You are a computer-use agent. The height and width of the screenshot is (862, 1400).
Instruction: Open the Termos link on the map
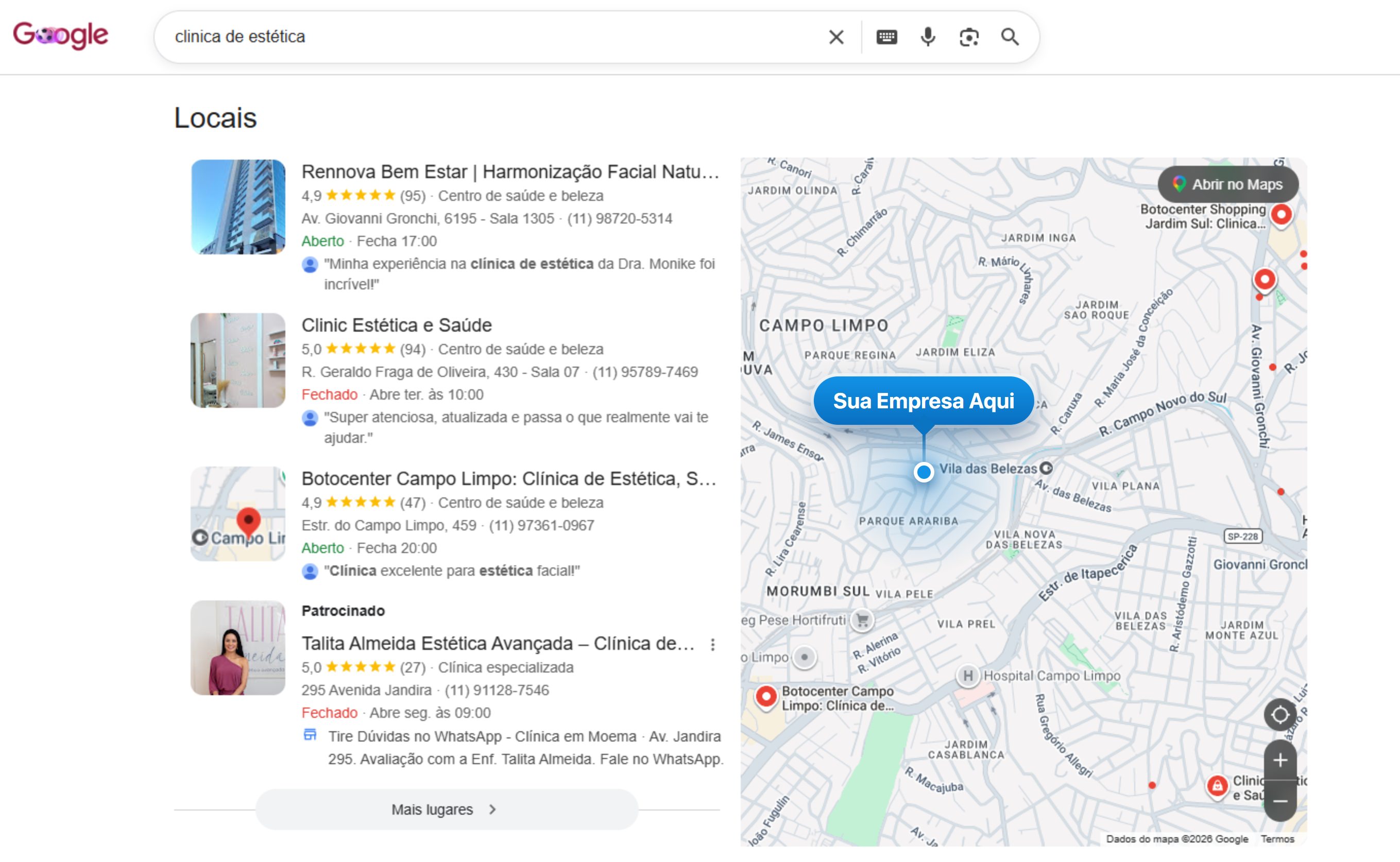coord(1277,839)
